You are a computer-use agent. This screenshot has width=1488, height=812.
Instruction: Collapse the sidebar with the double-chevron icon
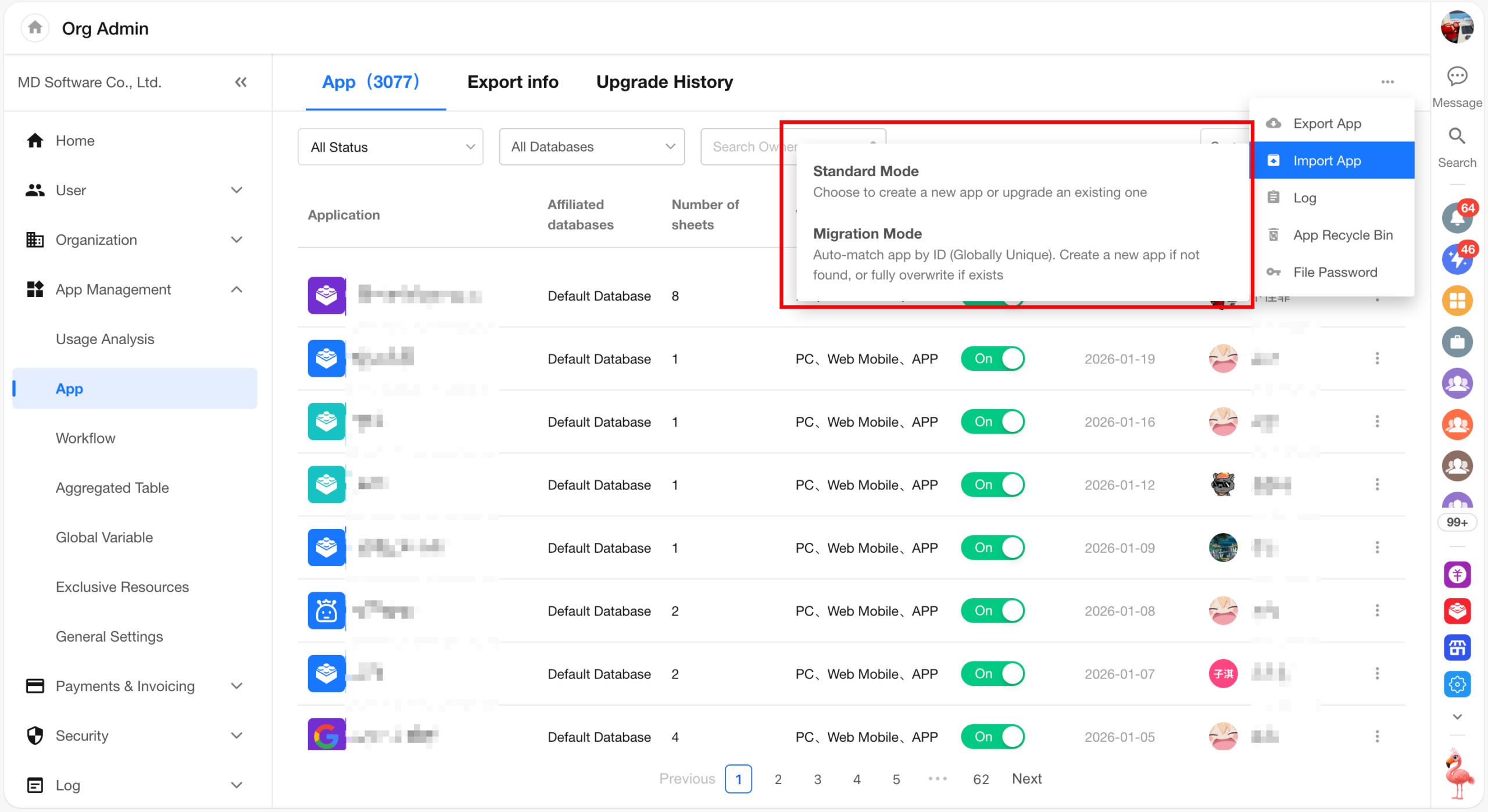click(241, 82)
